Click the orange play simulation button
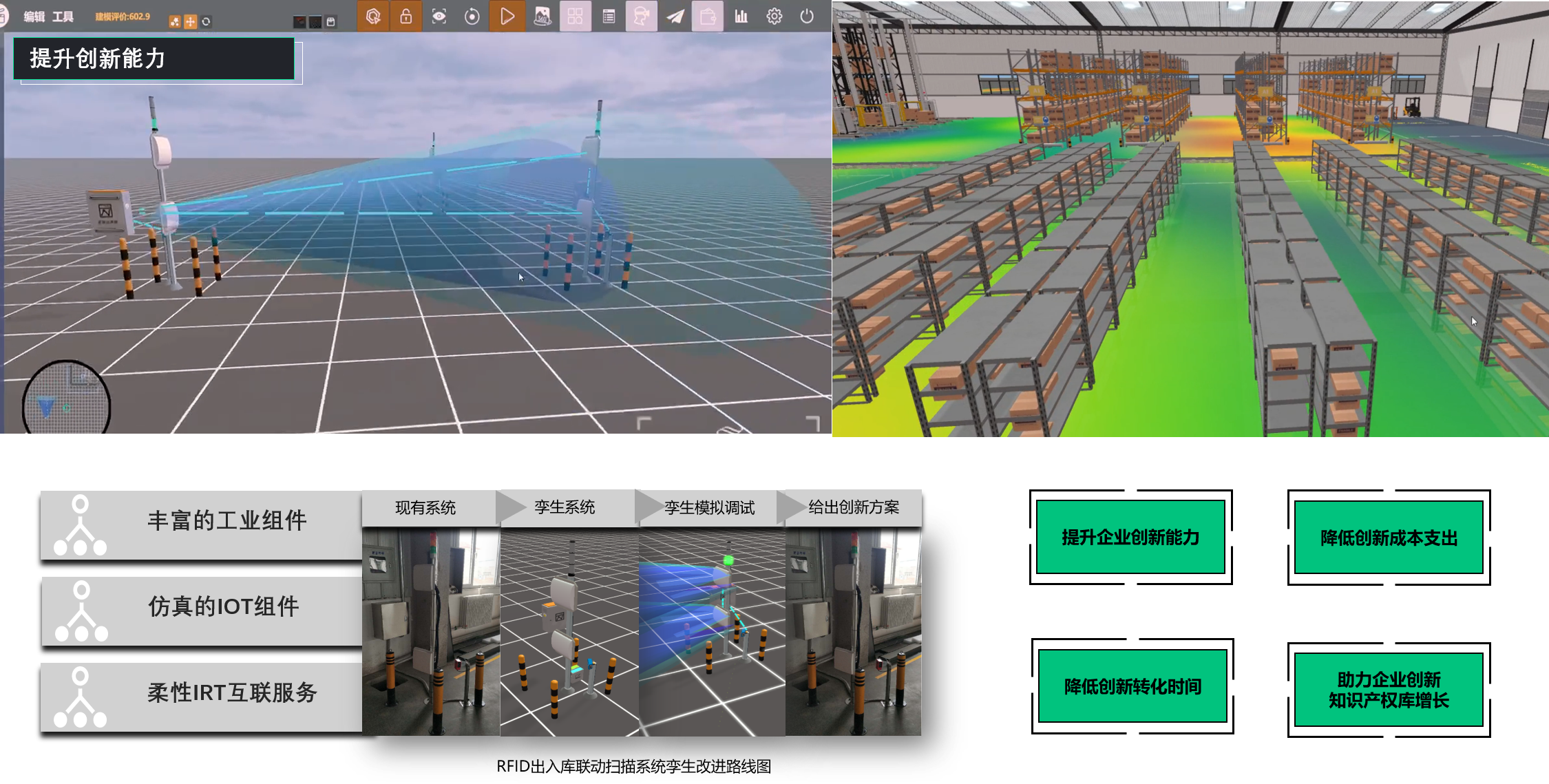 (x=507, y=17)
